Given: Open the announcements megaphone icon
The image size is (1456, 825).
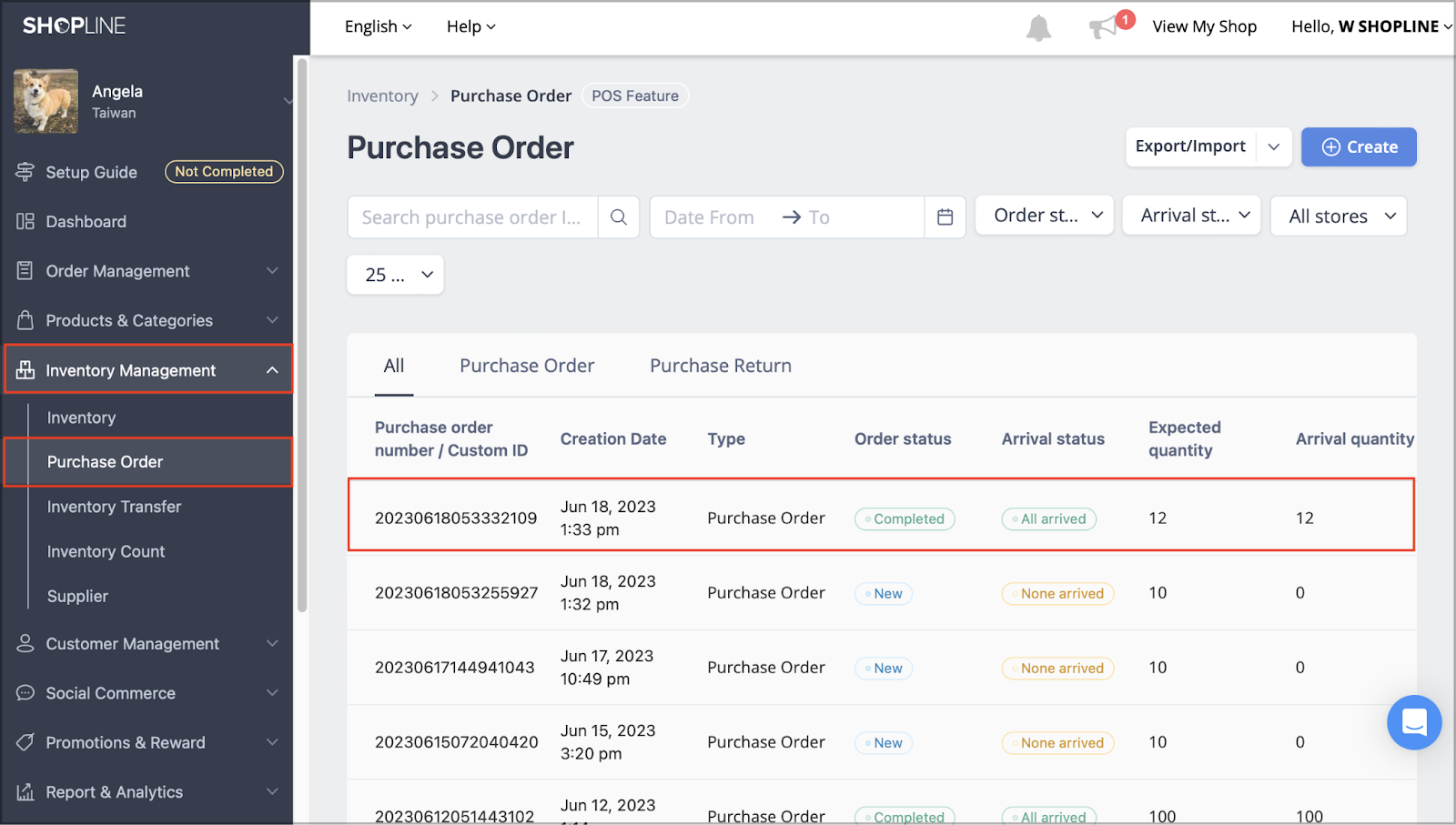Looking at the screenshot, I should [1104, 26].
